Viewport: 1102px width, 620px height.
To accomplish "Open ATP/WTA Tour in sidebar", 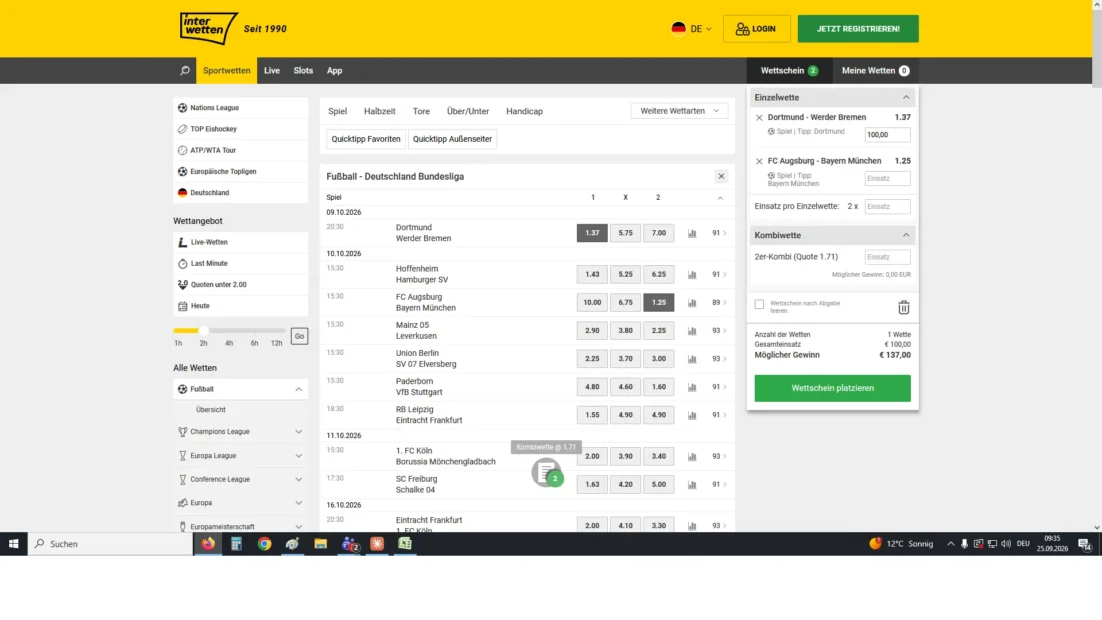I will coord(240,150).
